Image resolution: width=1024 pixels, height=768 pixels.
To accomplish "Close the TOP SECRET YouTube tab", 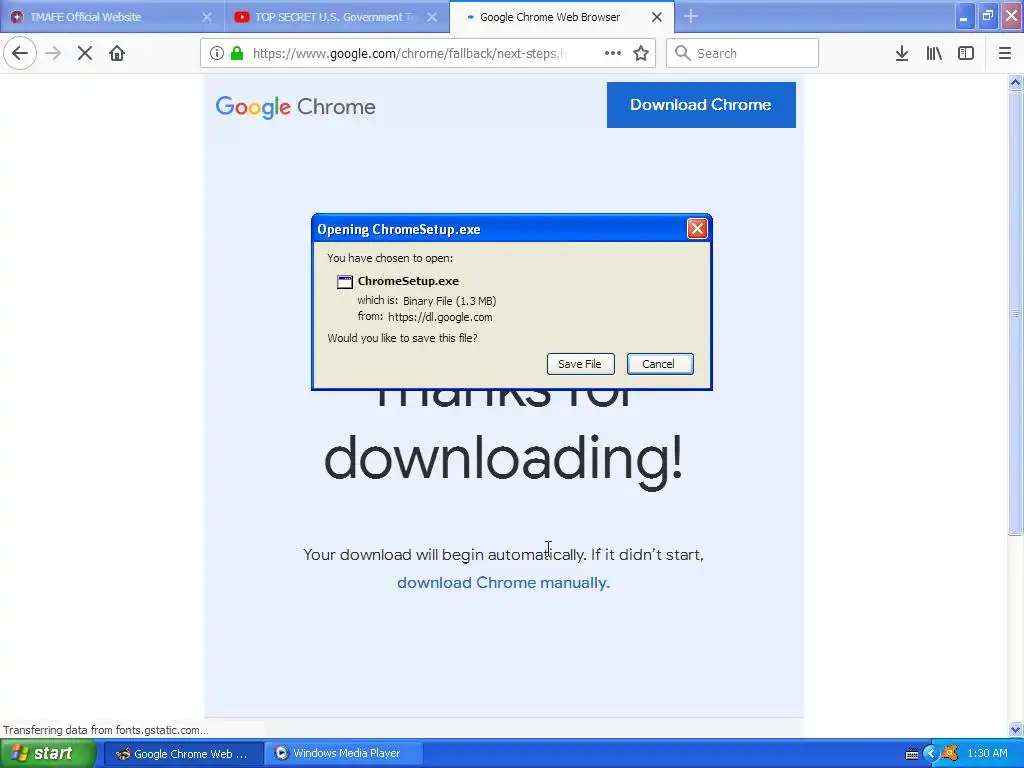I will (432, 17).
